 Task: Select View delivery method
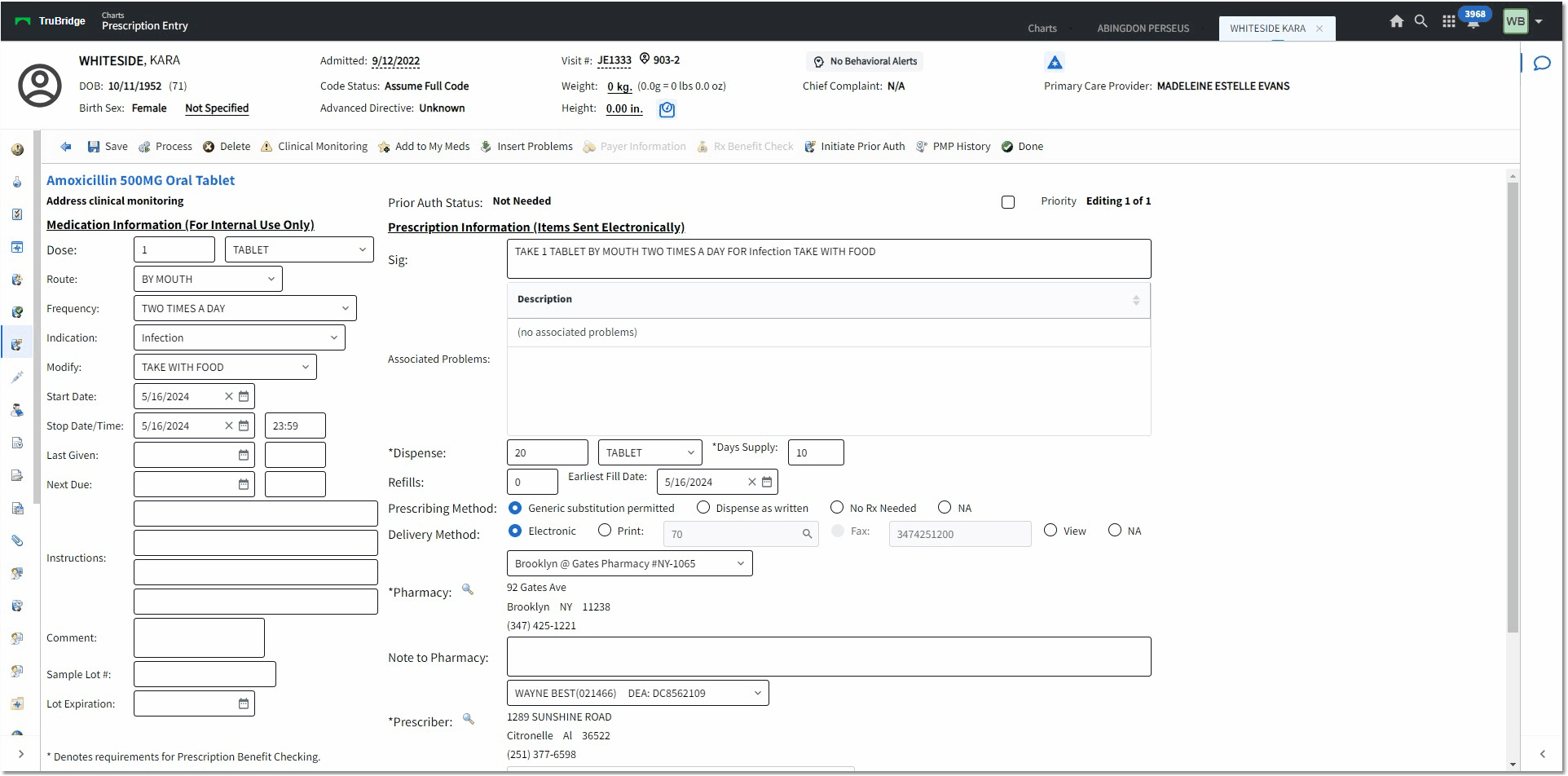(x=1050, y=530)
